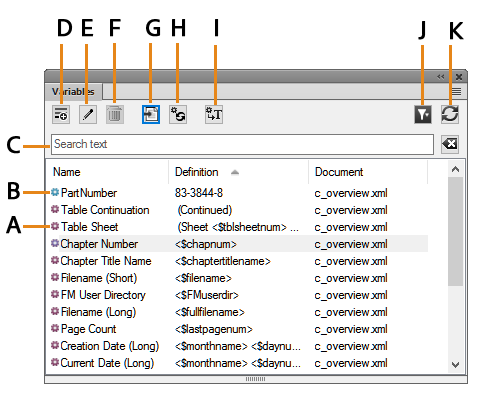The image size is (480, 396).
Task: Click c_overview.xml in the PartNumber row
Action: (351, 193)
